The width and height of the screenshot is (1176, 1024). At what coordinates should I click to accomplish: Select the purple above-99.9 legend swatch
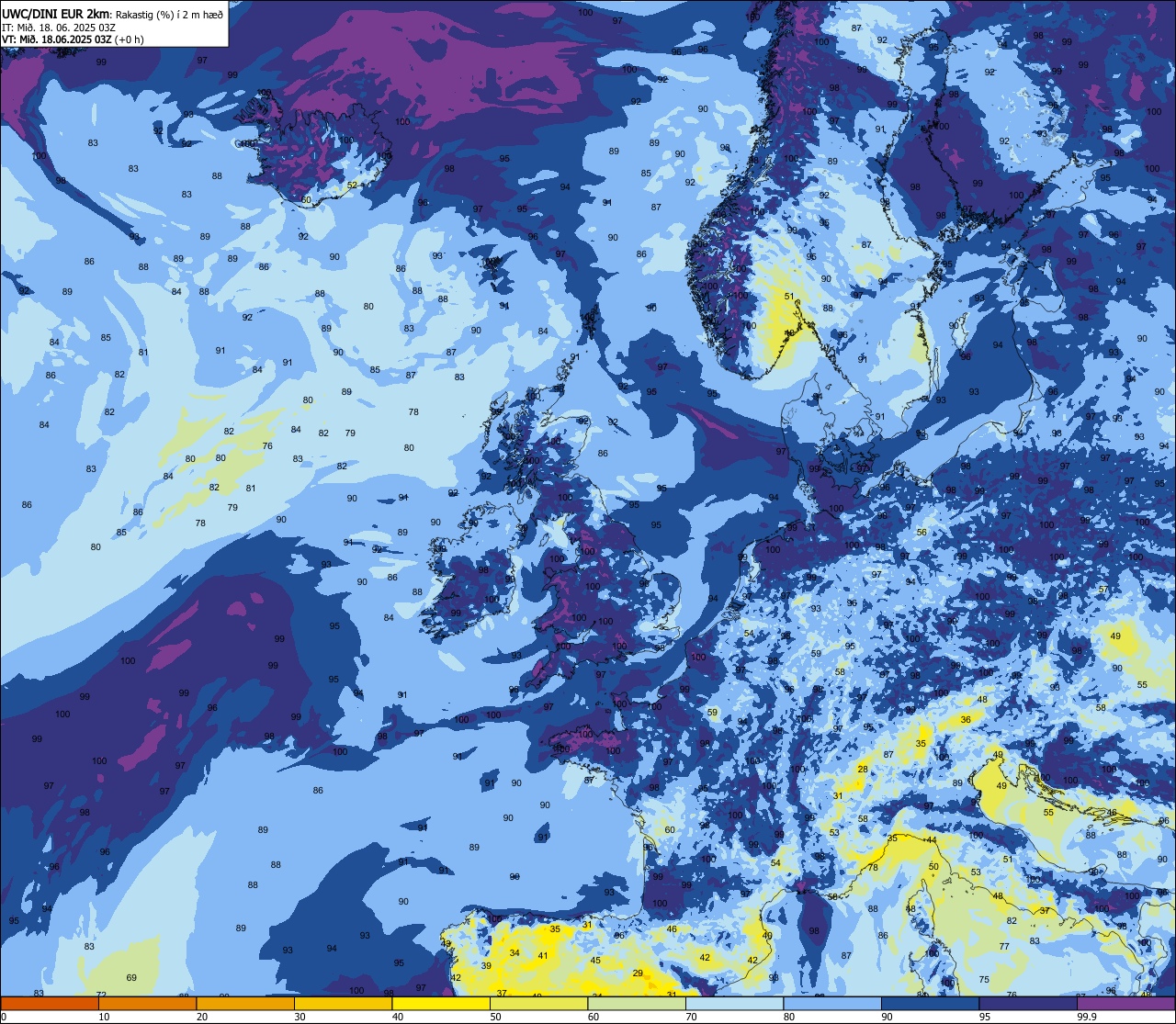point(1125,1004)
